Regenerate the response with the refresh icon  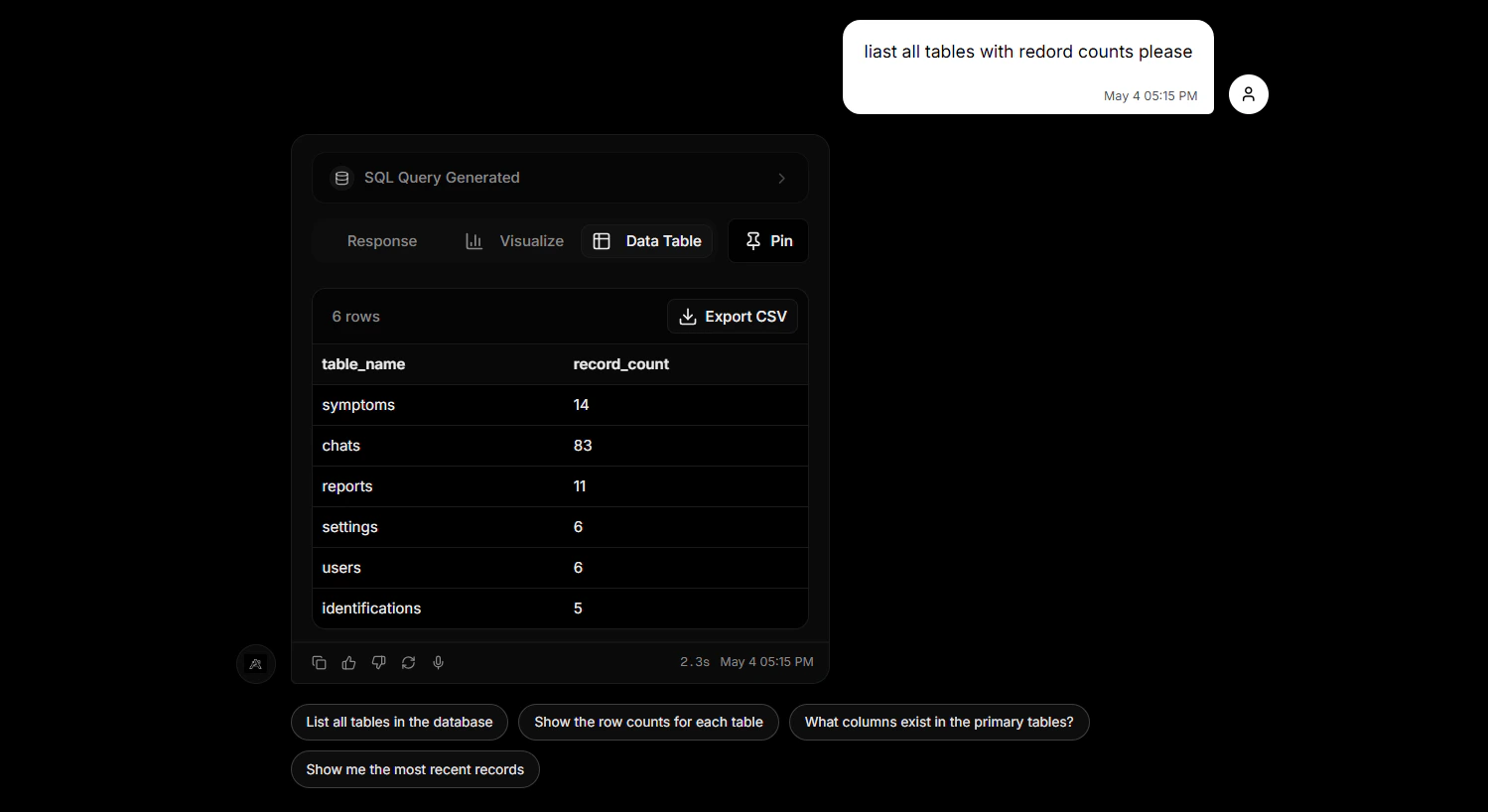(408, 662)
